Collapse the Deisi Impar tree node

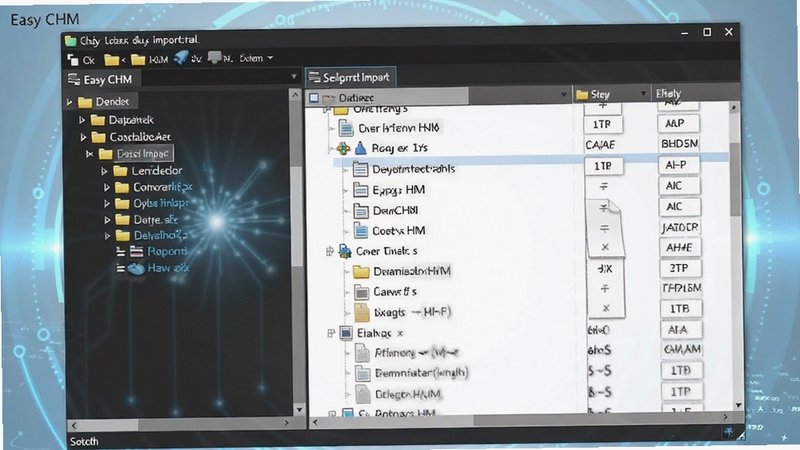[x=89, y=154]
